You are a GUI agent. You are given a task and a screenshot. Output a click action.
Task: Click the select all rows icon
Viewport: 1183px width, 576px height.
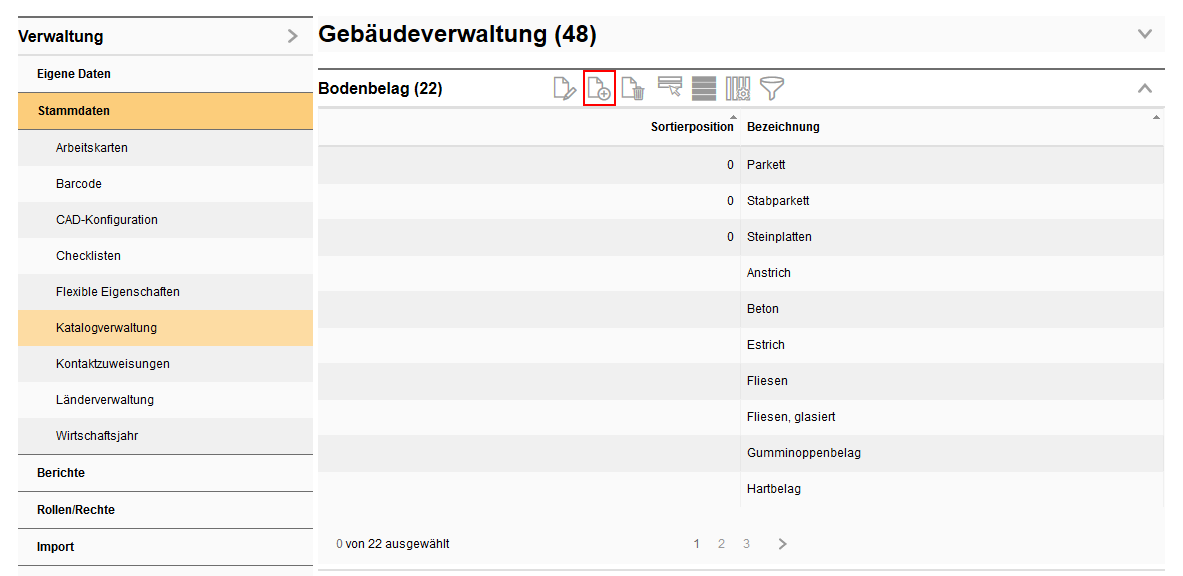coord(704,89)
